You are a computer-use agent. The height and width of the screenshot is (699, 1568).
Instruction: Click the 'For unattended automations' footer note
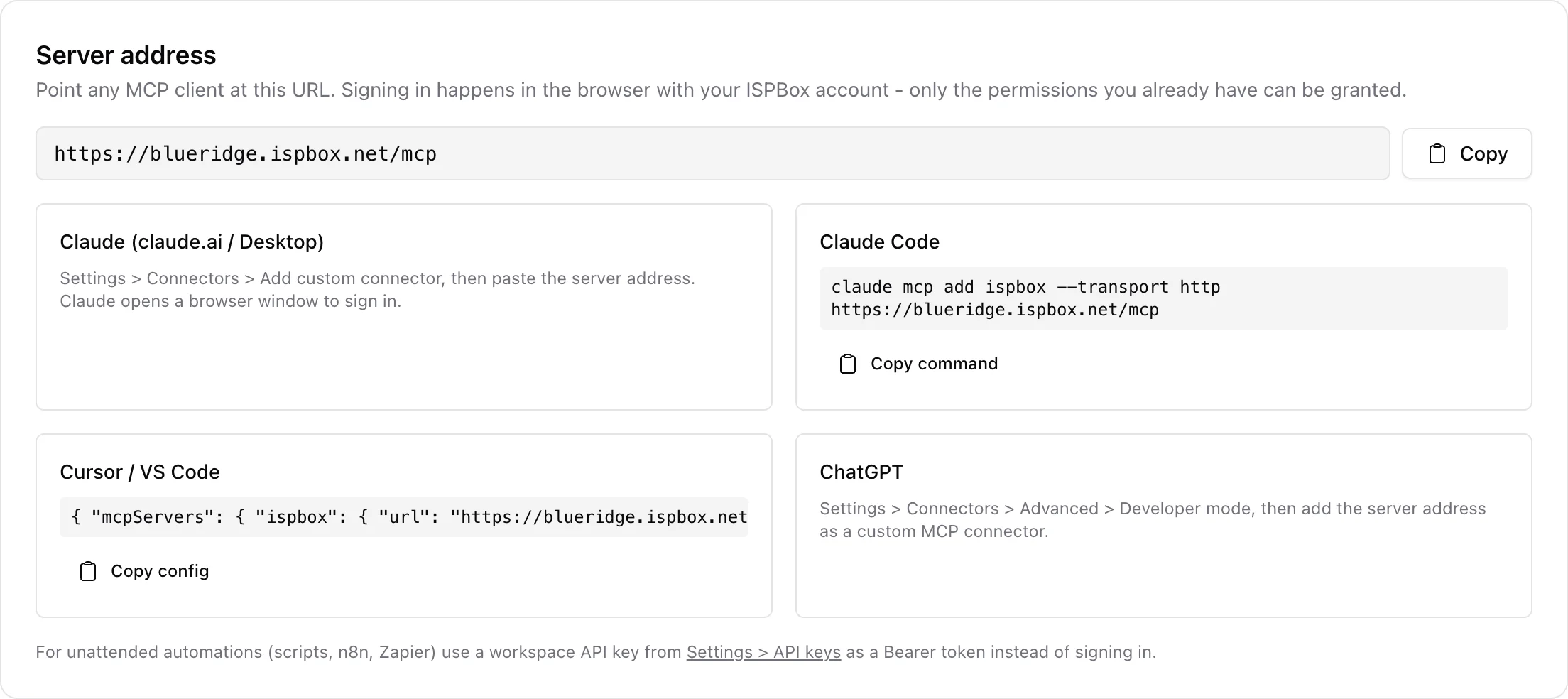(x=596, y=652)
